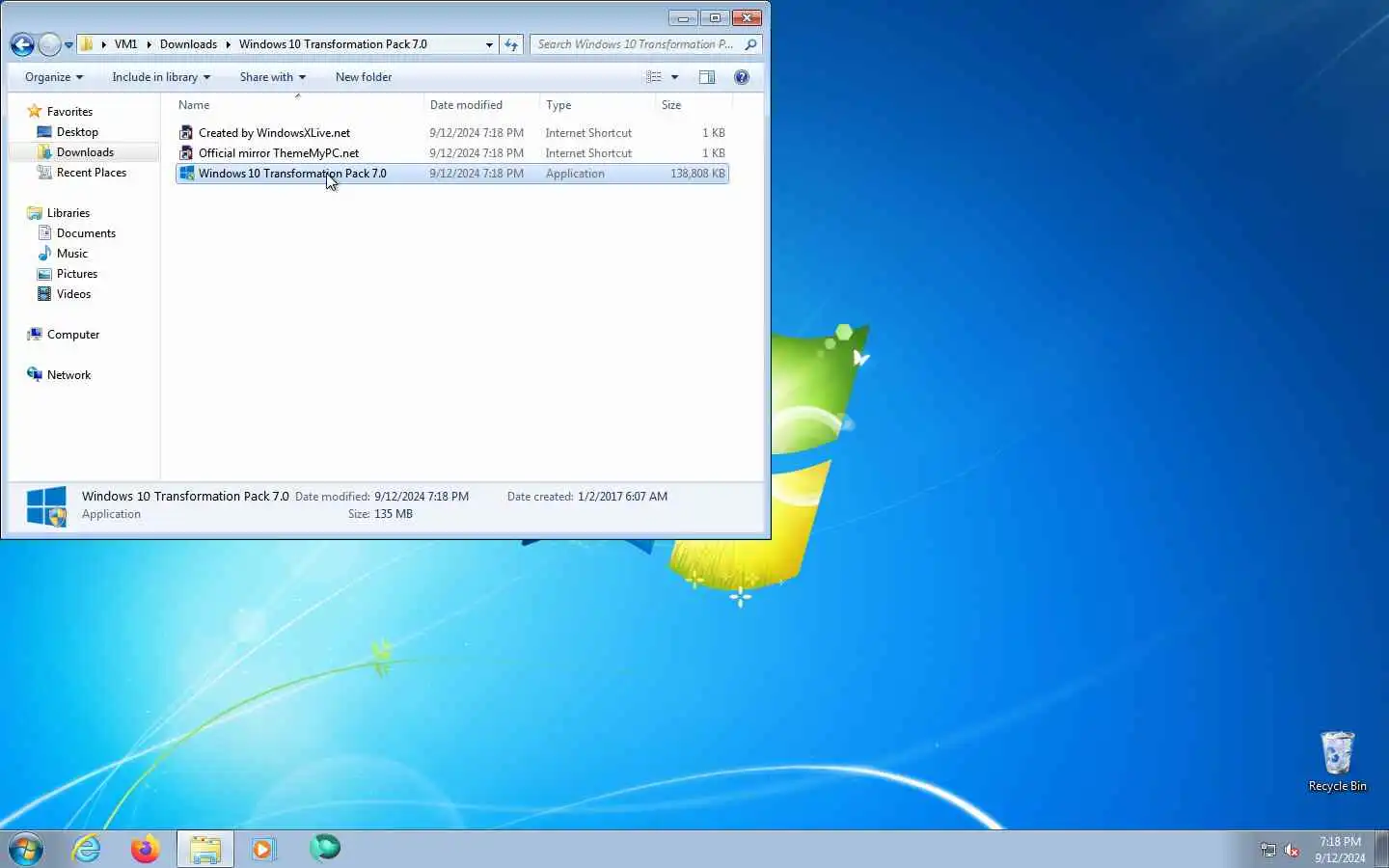Click the search magnifier icon
Viewport: 1389px width, 868px height.
750,44
